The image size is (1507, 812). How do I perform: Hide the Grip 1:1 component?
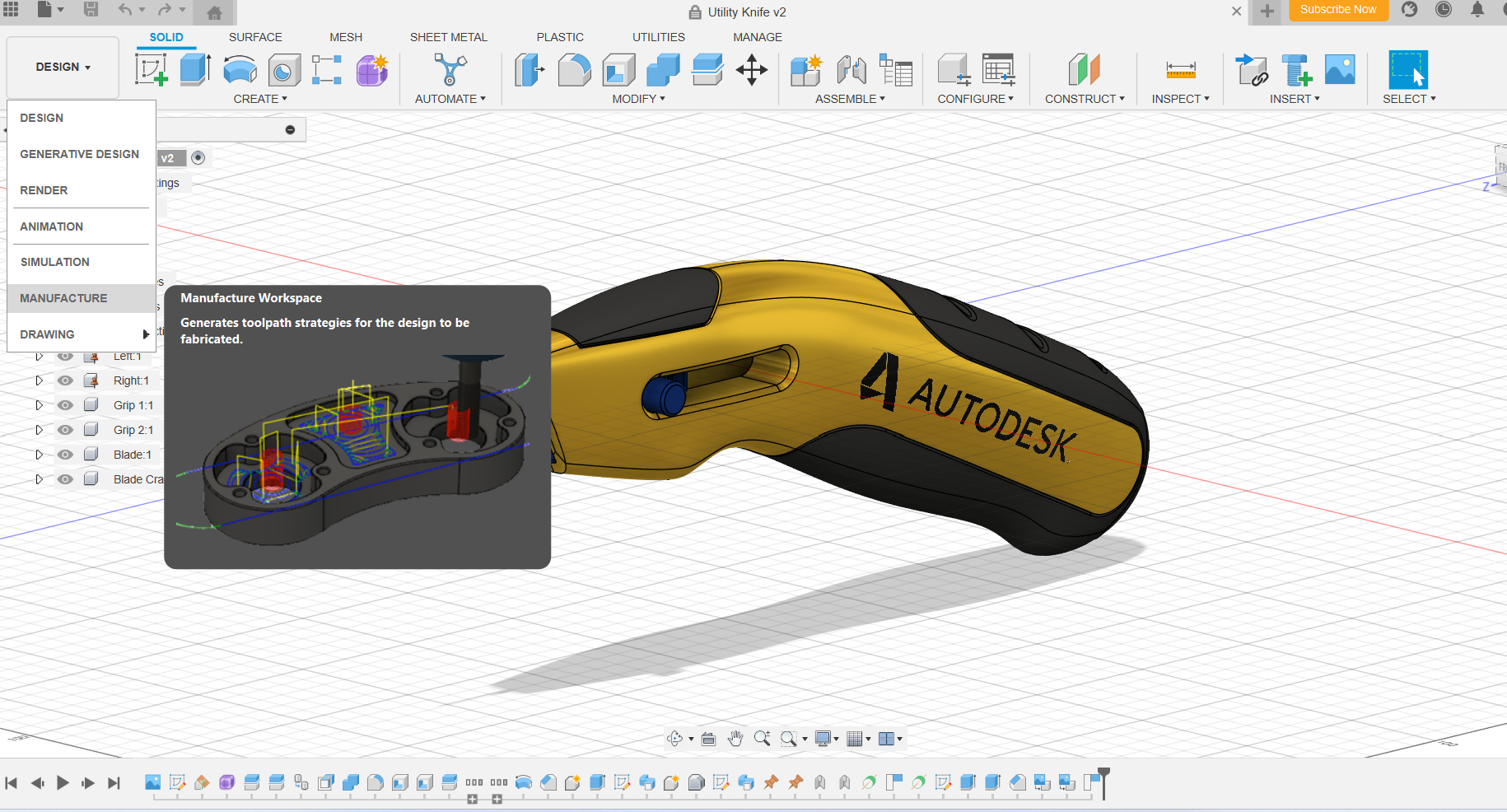[65, 405]
